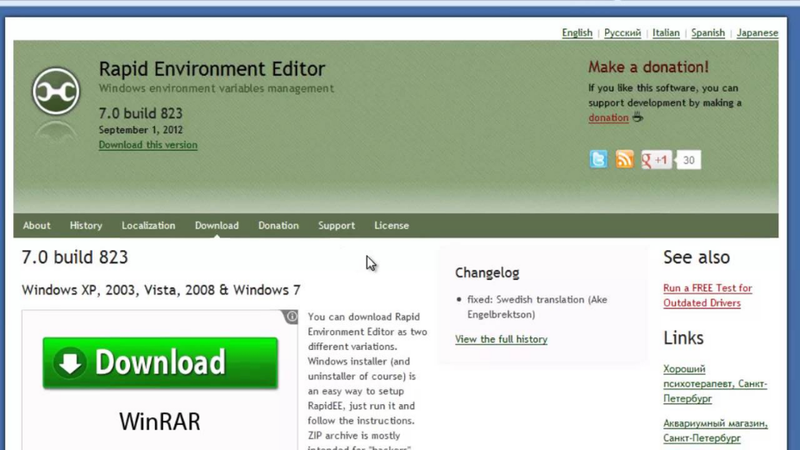The height and width of the screenshot is (450, 800).
Task: Click the red donation link
Action: coord(608,118)
